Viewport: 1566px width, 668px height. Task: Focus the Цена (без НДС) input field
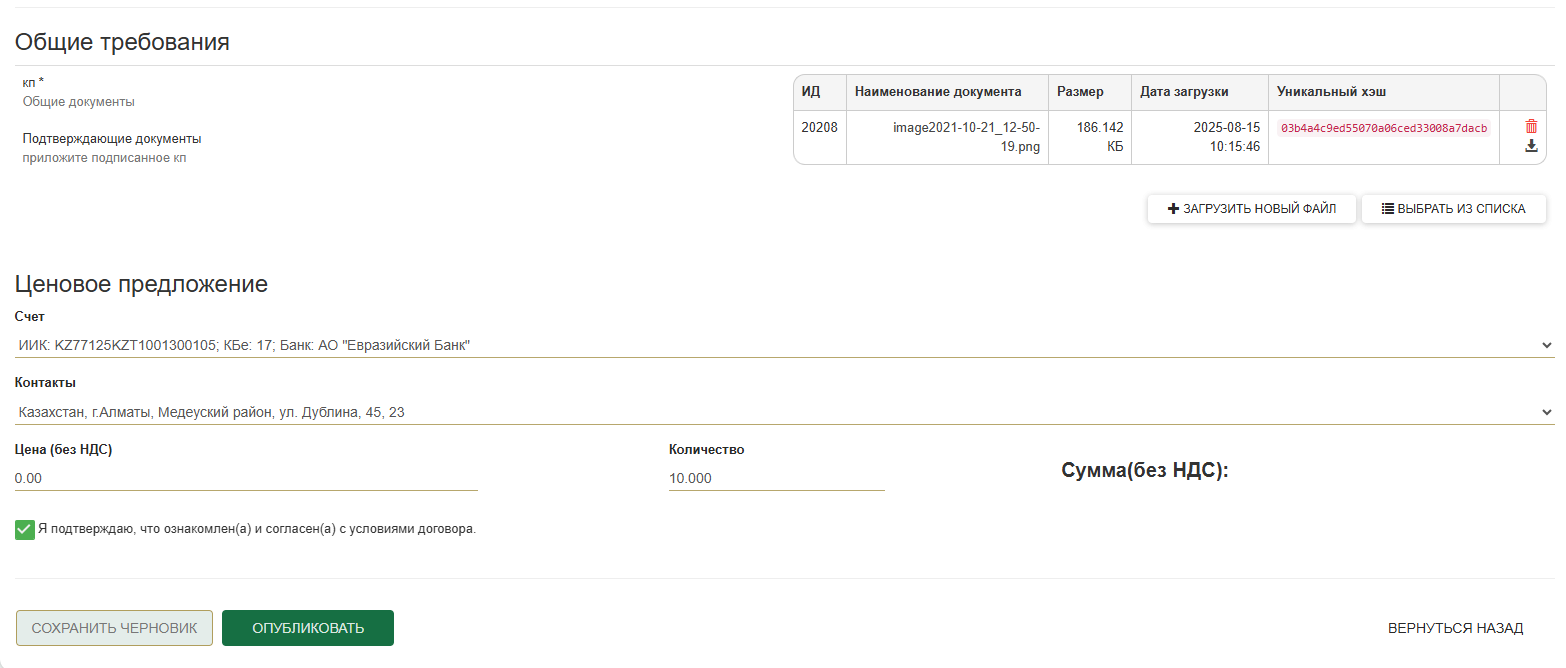245,478
